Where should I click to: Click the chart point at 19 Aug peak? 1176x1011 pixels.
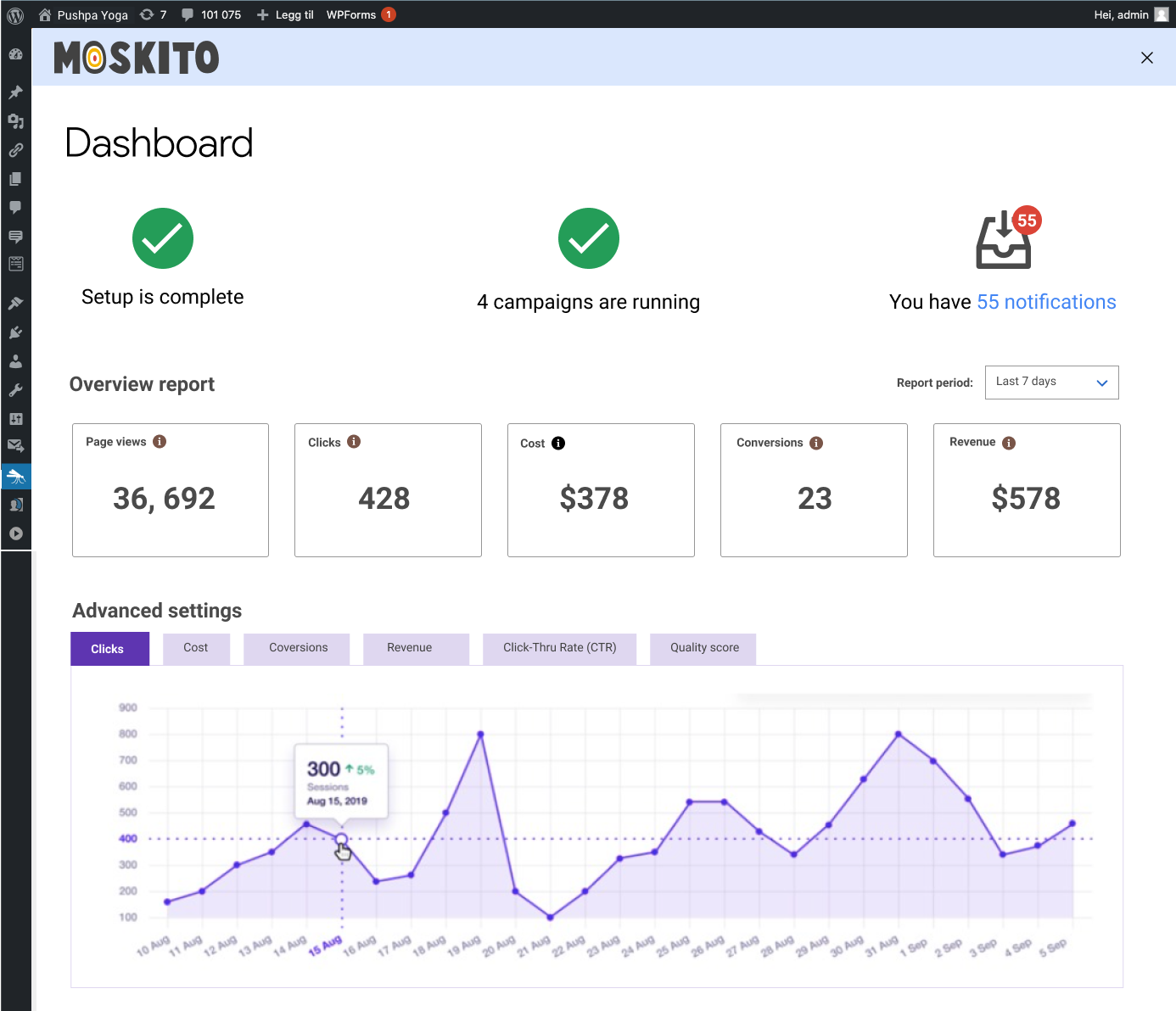pyautogui.click(x=480, y=735)
